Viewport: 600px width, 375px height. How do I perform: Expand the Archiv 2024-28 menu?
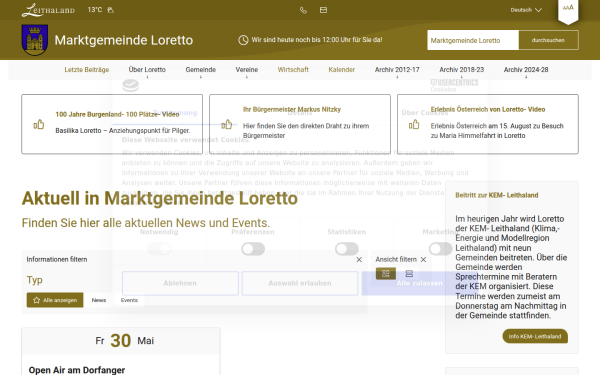click(x=526, y=70)
